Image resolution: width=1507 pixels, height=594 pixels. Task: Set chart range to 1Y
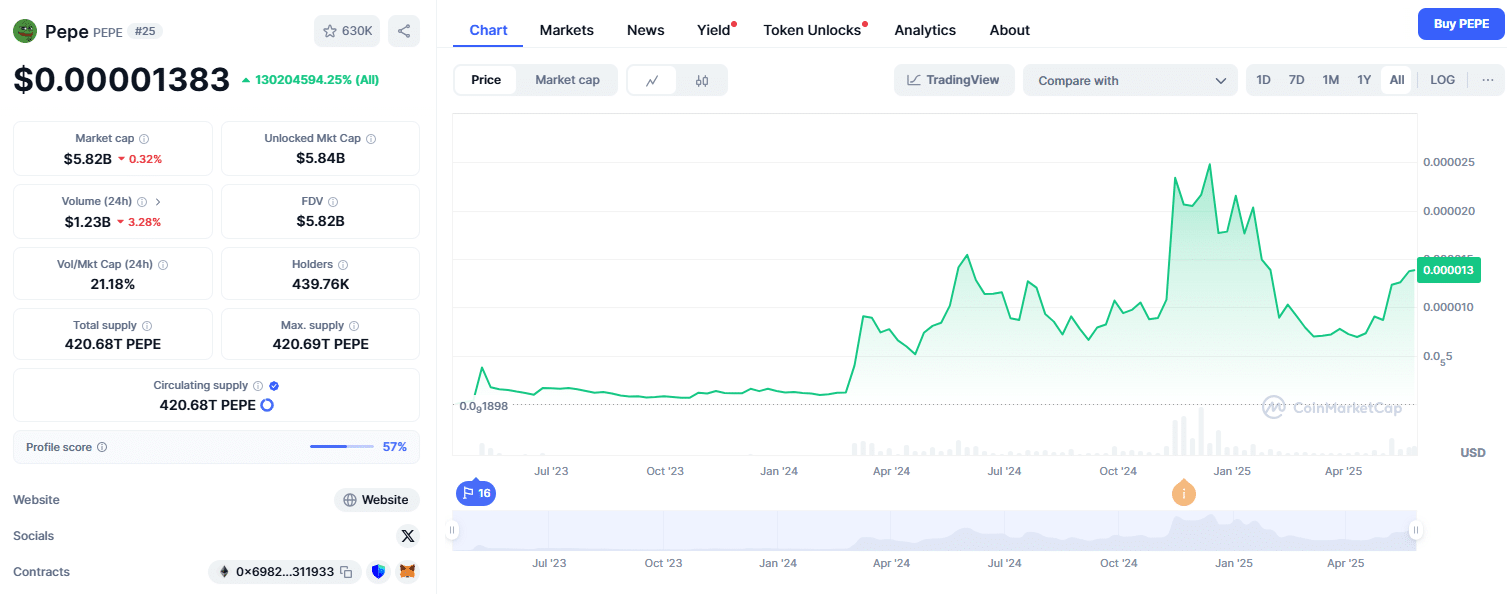[x=1364, y=80]
